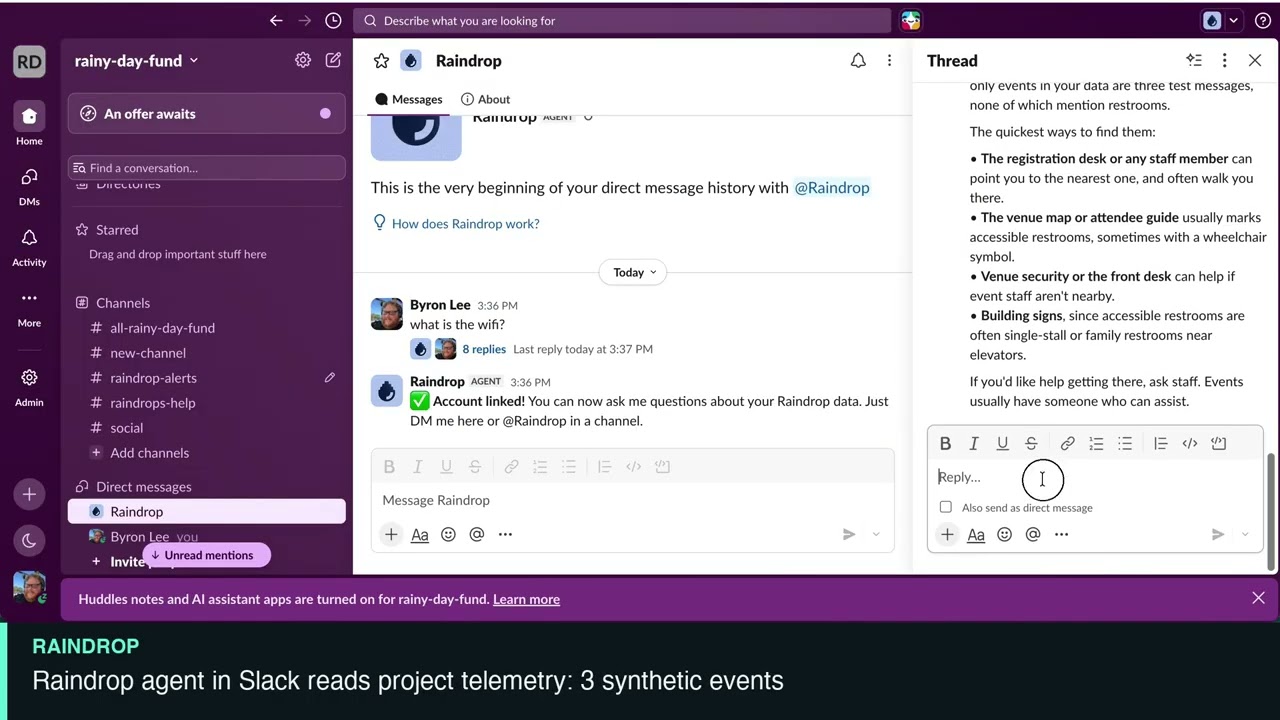
Task: Toggle the moon pause notifications icon
Action: click(29, 541)
